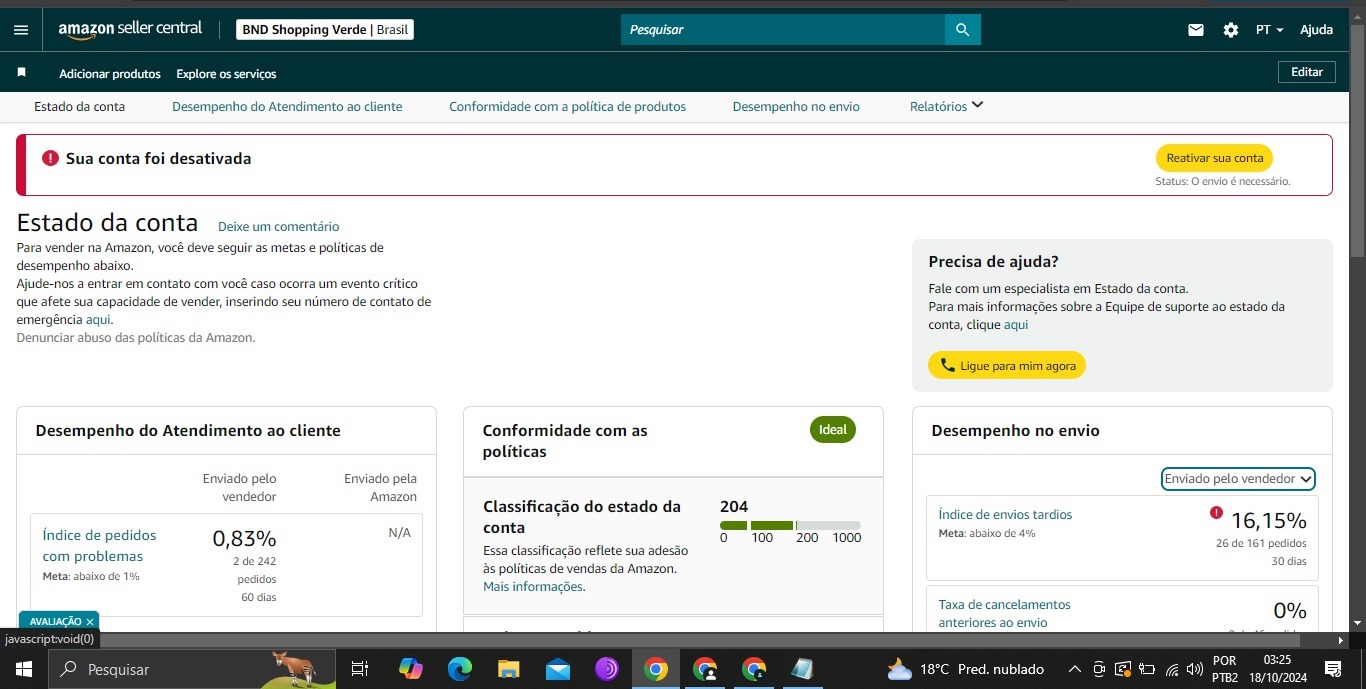The image size is (1366, 689).
Task: Select the Estado da conta tab
Action: tap(80, 106)
